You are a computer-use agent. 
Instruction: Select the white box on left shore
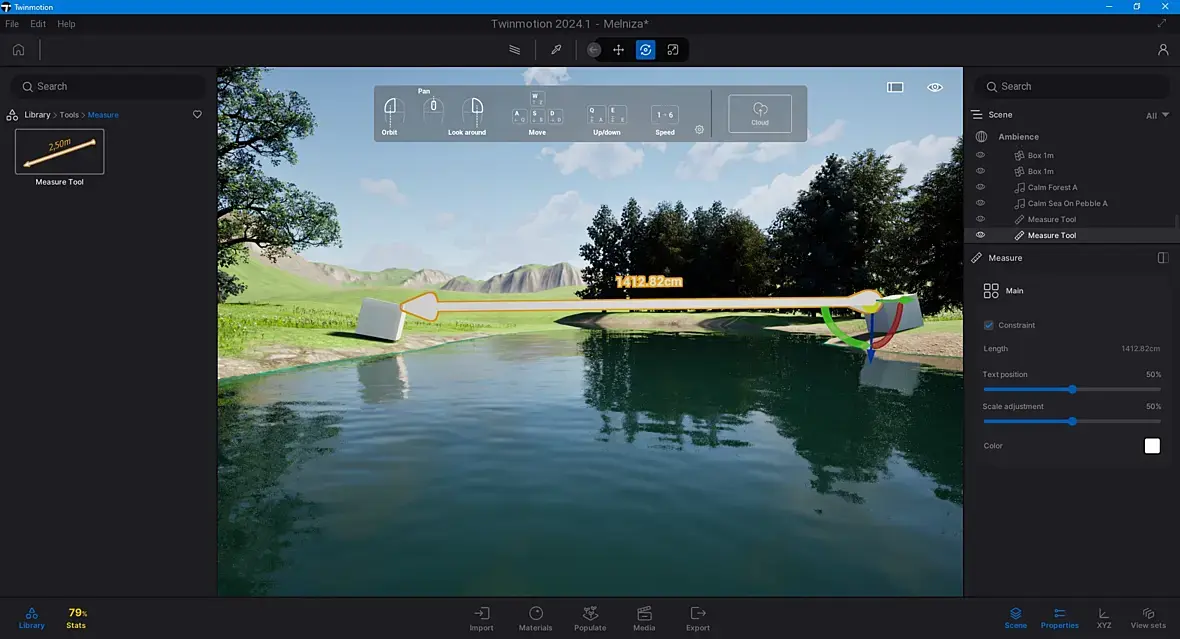point(380,318)
